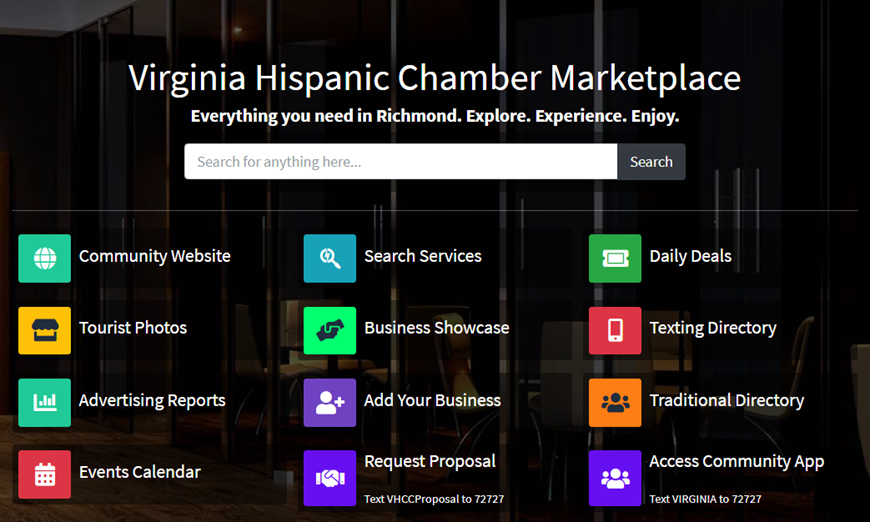Click the purple Request Proposal handshake icon

tap(330, 478)
